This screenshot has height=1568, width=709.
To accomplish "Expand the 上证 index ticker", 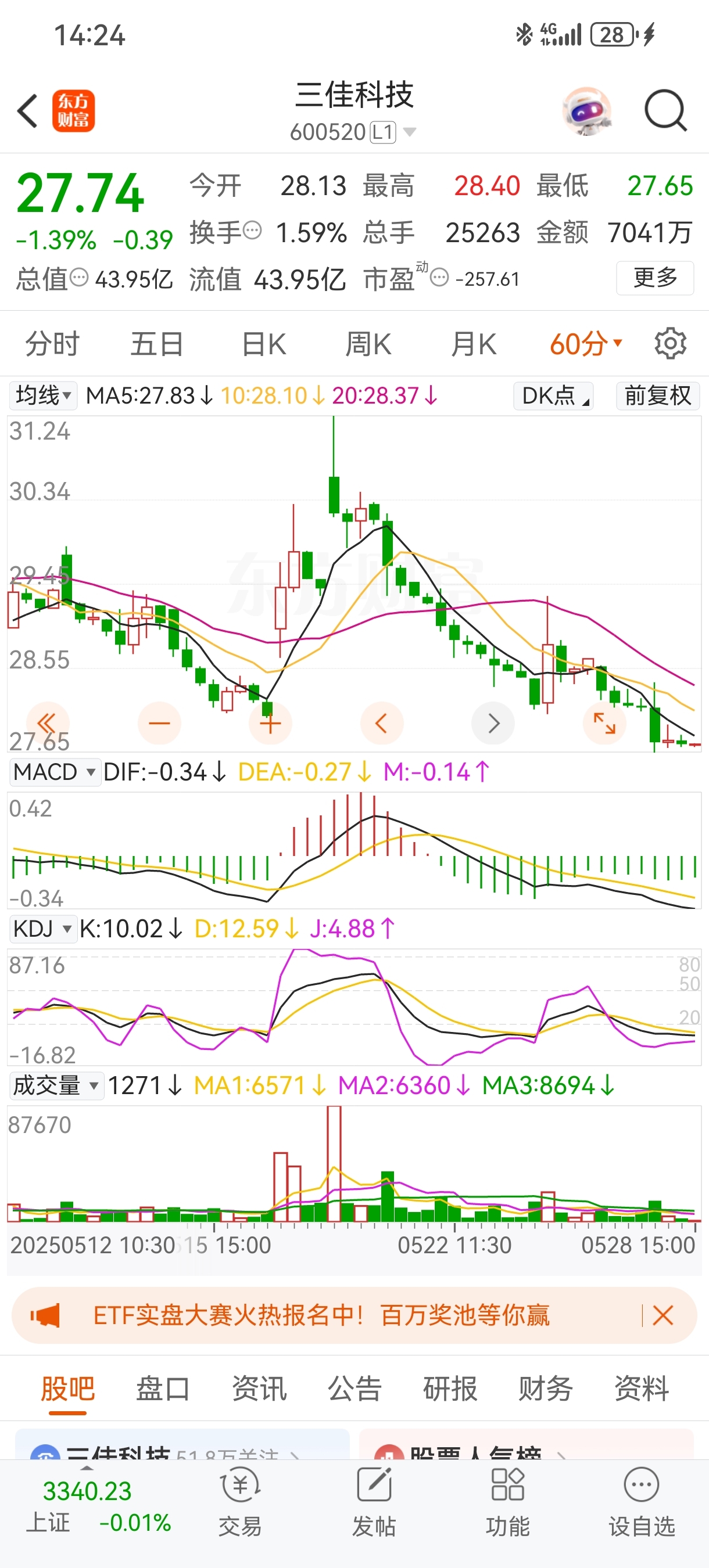I will coord(87,1468).
